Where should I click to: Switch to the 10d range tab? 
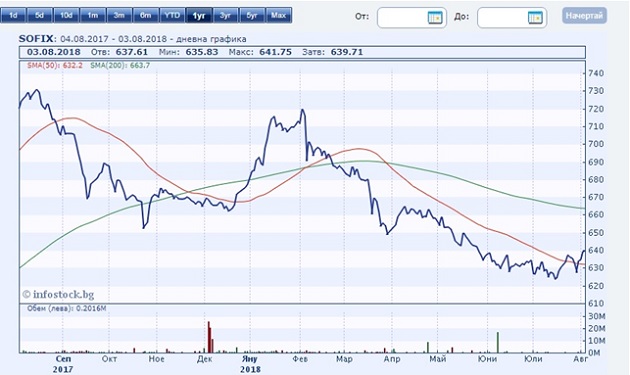[66, 15]
